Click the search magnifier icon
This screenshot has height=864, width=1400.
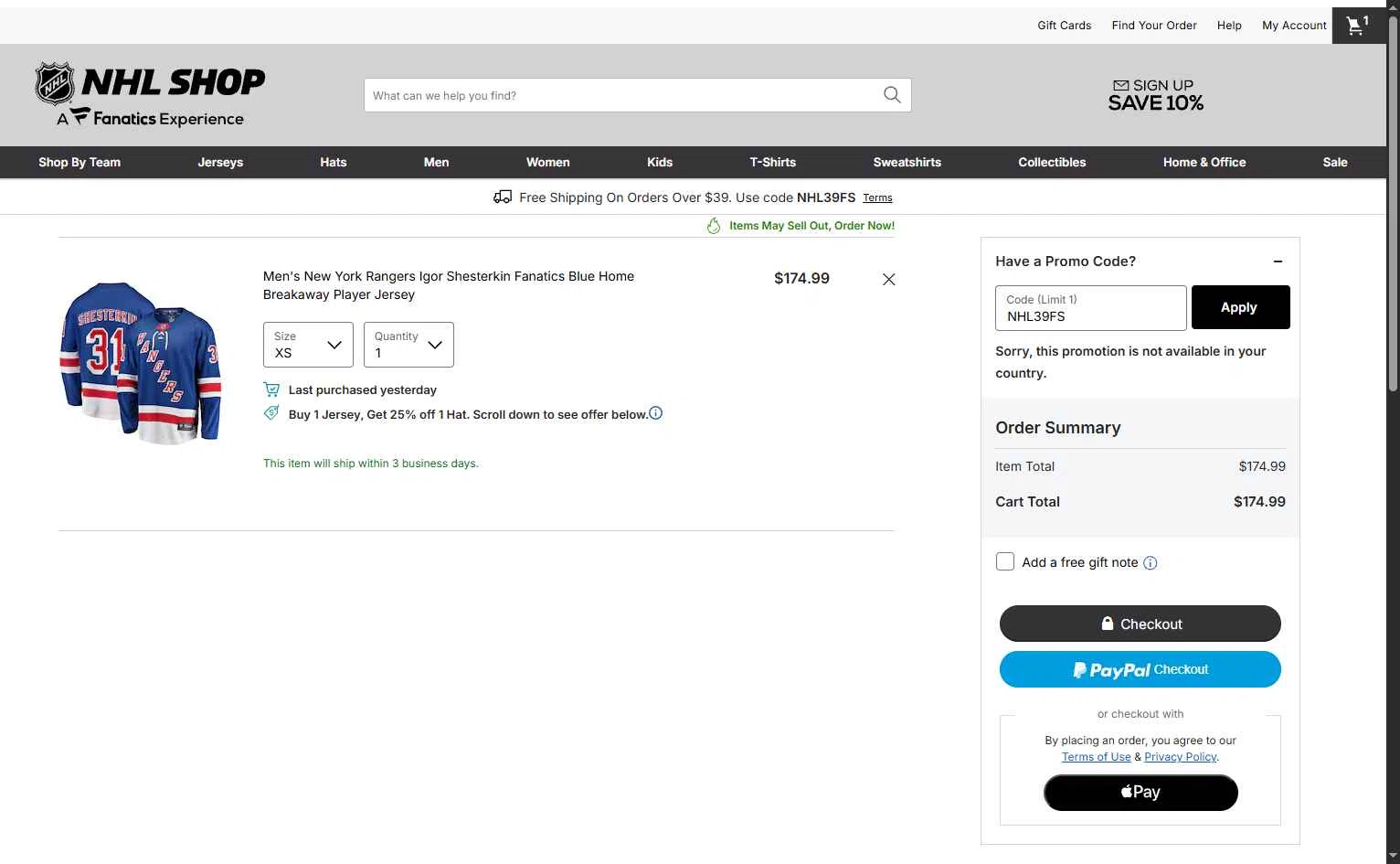(x=892, y=95)
